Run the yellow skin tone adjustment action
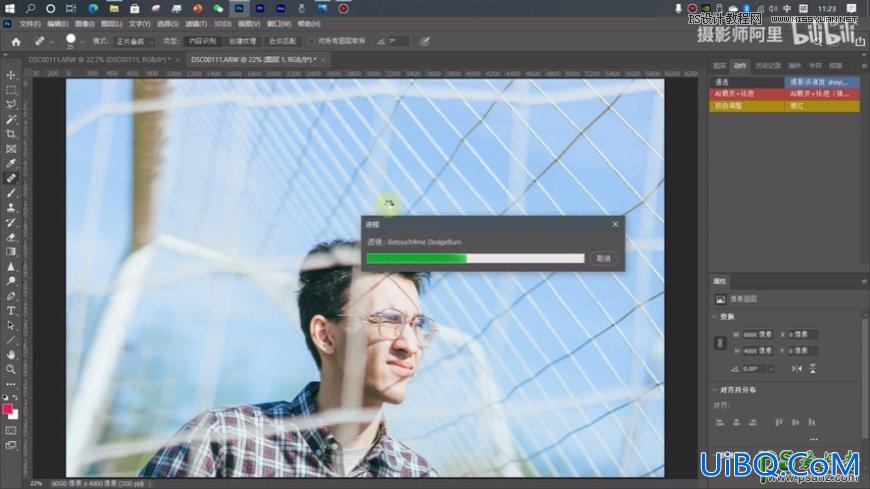 pyautogui.click(x=746, y=105)
